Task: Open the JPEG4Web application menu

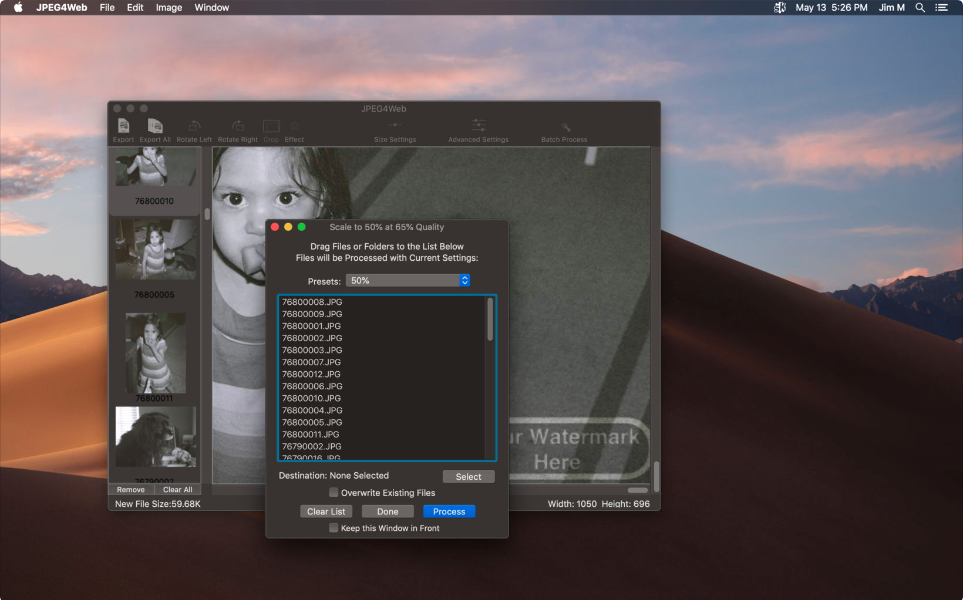Action: click(61, 7)
